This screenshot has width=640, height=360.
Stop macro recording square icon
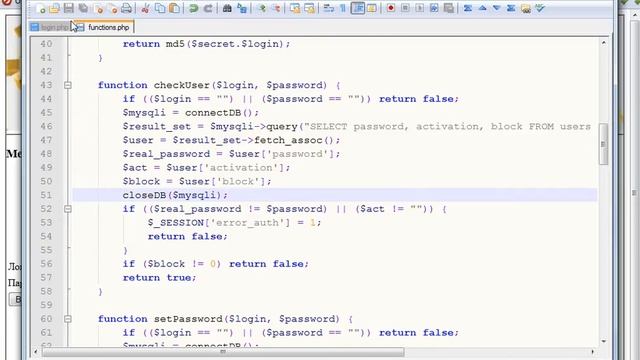(x=405, y=8)
